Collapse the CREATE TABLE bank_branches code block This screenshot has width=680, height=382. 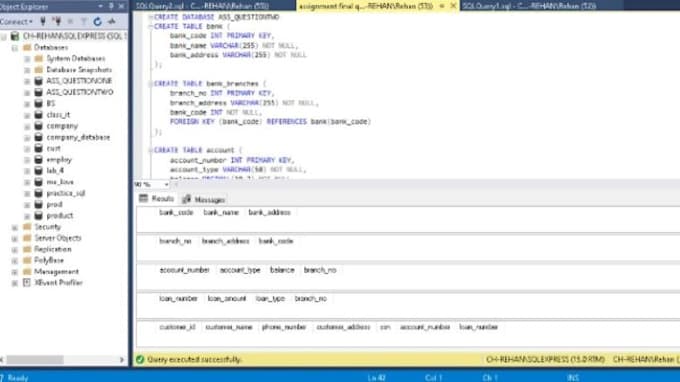pos(150,83)
